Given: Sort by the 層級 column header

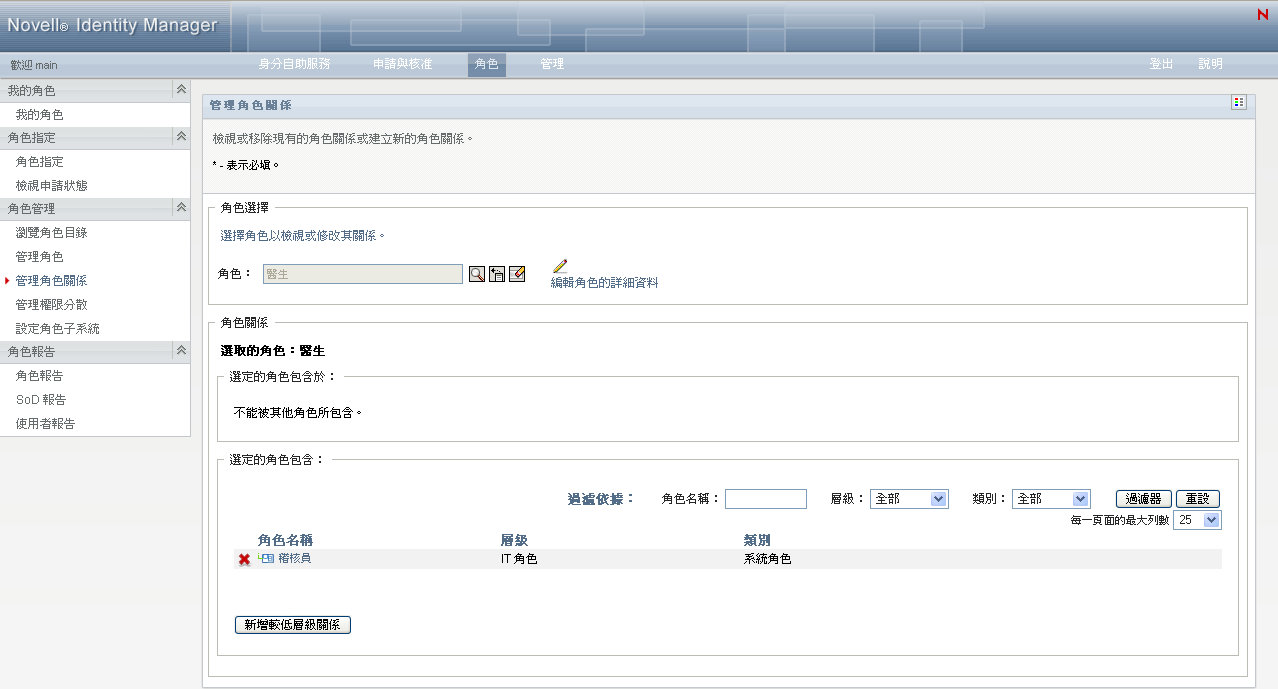Looking at the screenshot, I should (514, 540).
